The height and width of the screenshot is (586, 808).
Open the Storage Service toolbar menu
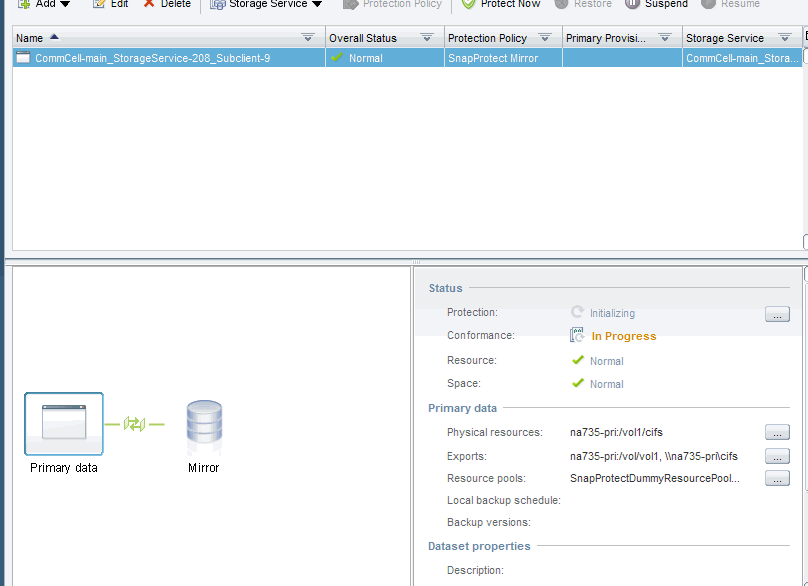coord(266,4)
